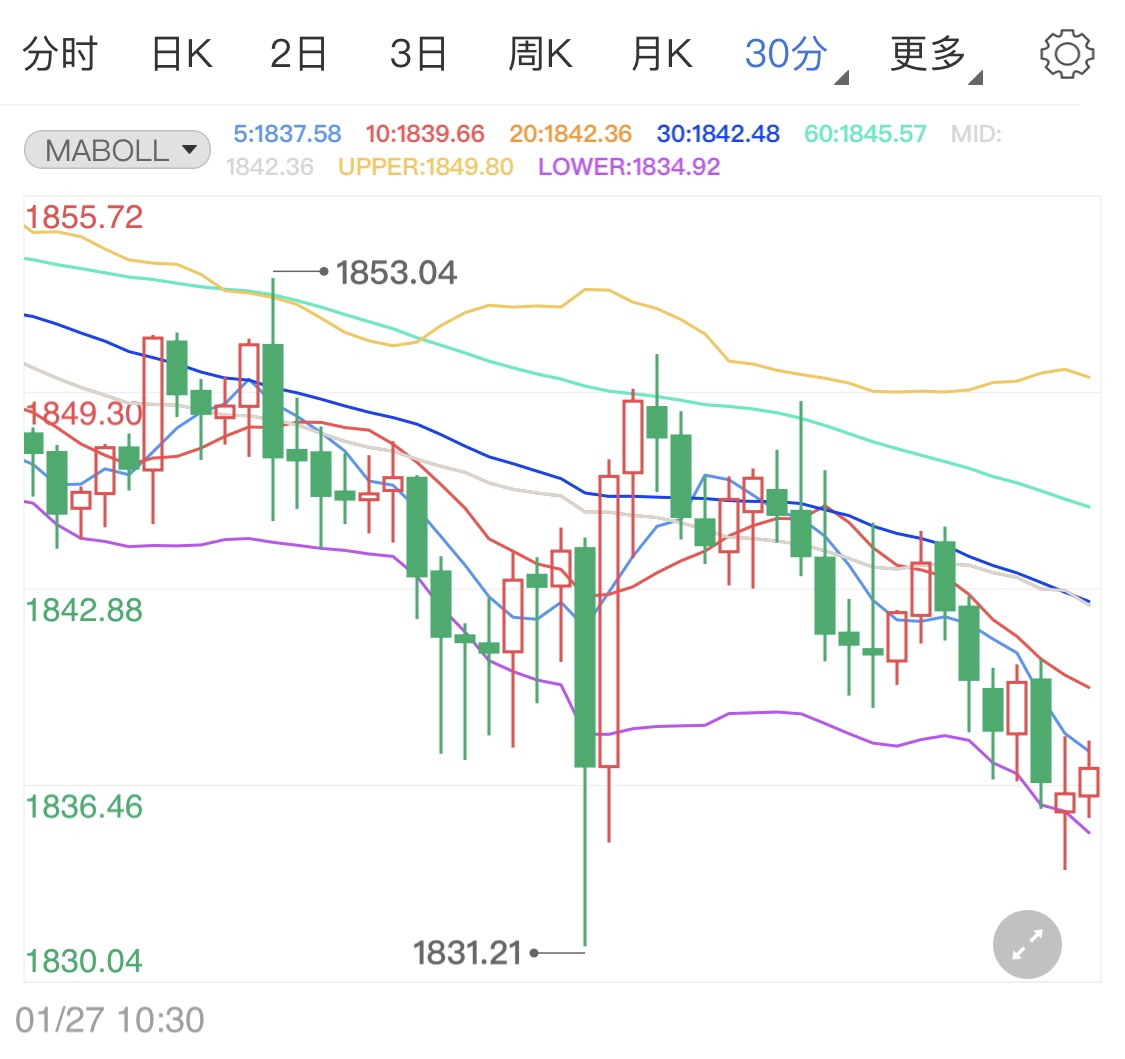1125x1059 pixels.
Task: Toggle the MA60 line via 60:1845.57 label
Action: pos(864,134)
